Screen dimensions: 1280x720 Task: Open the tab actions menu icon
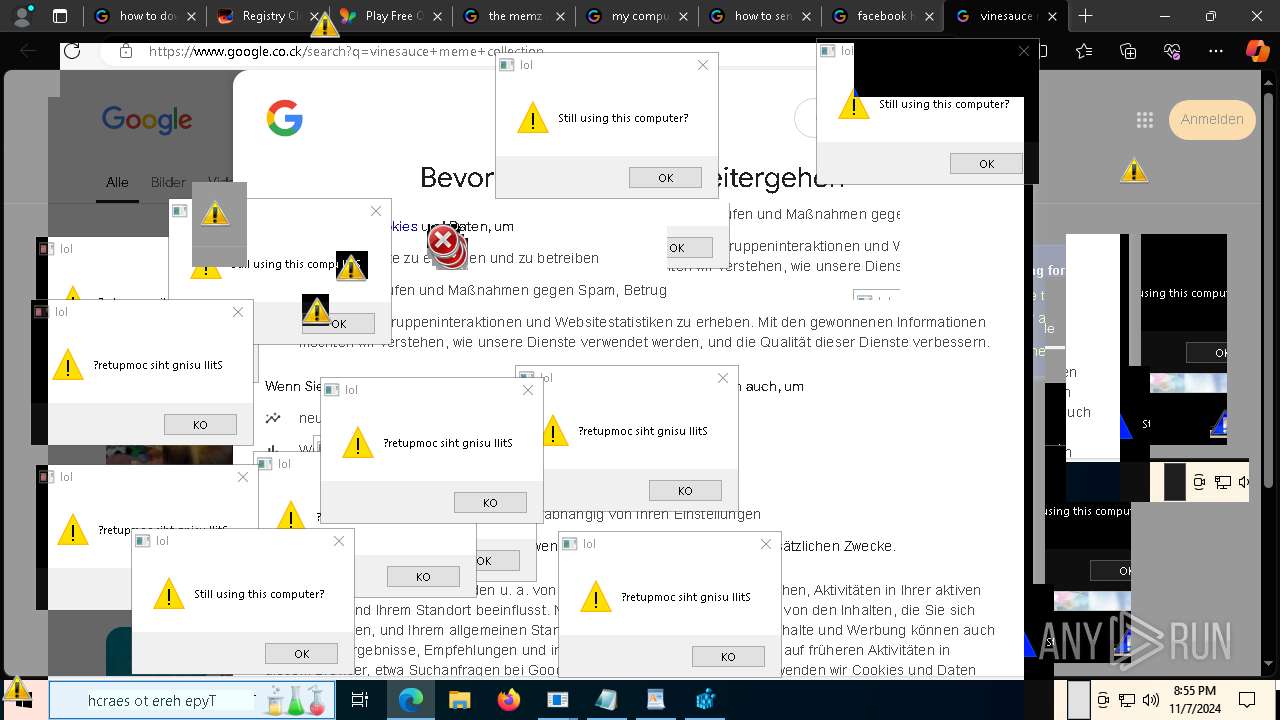coord(60,16)
